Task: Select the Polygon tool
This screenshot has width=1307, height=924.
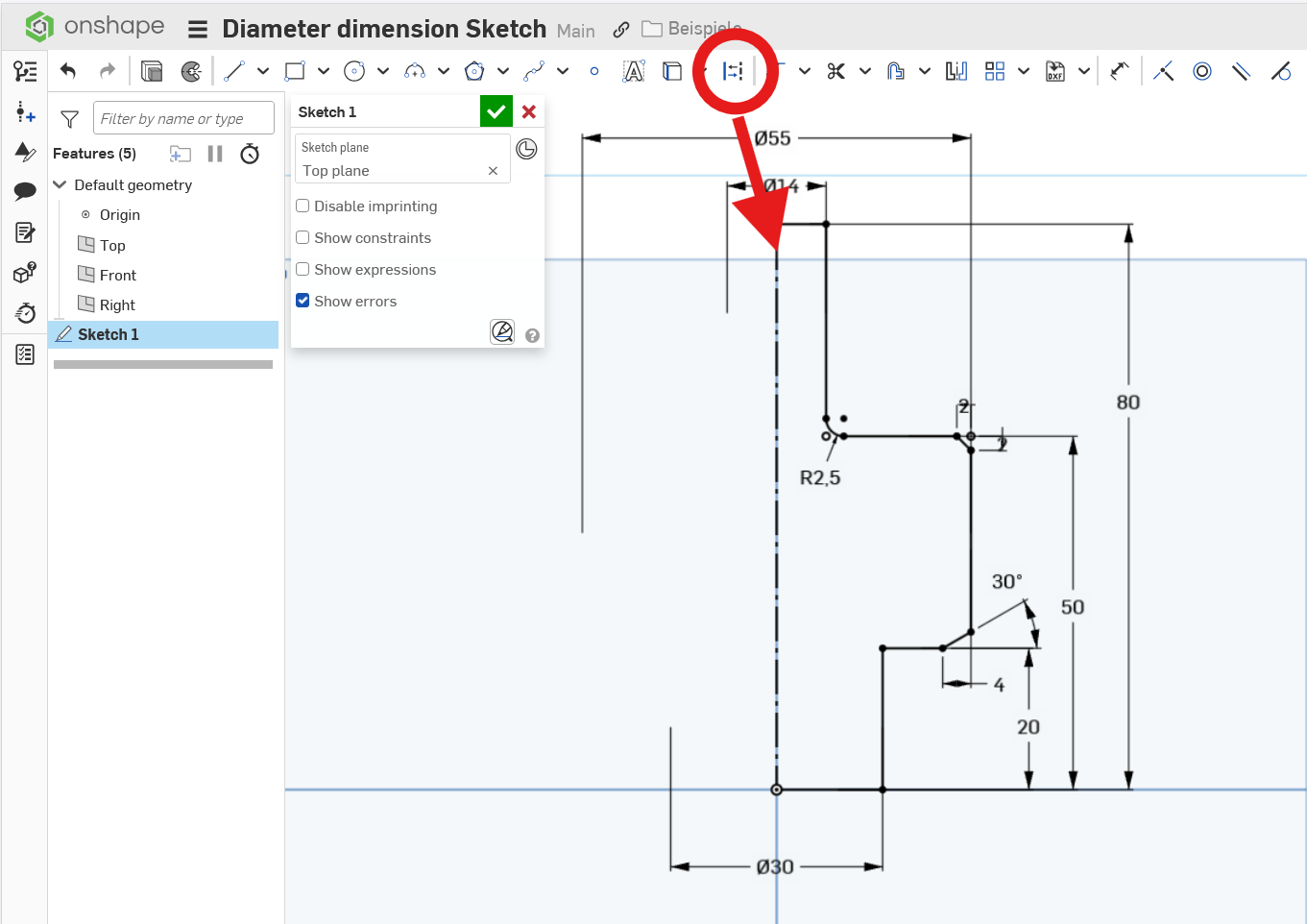Action: point(474,71)
